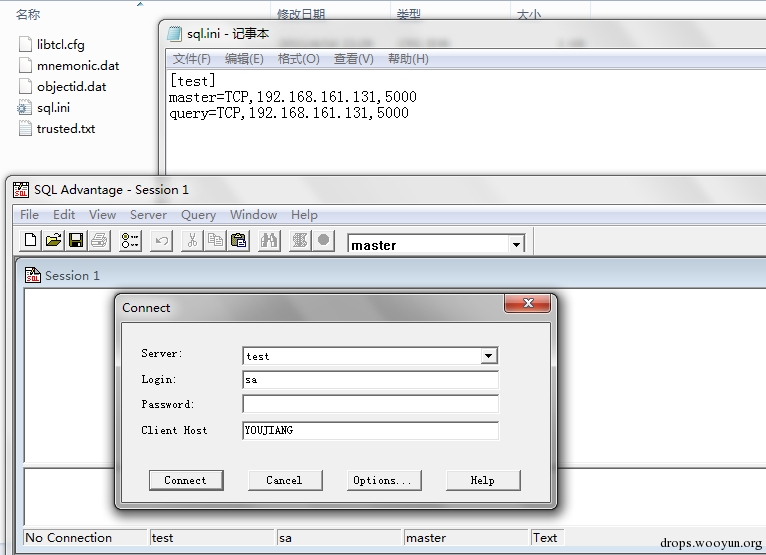The height and width of the screenshot is (555, 766).
Task: Open the Window menu
Action: tap(254, 214)
